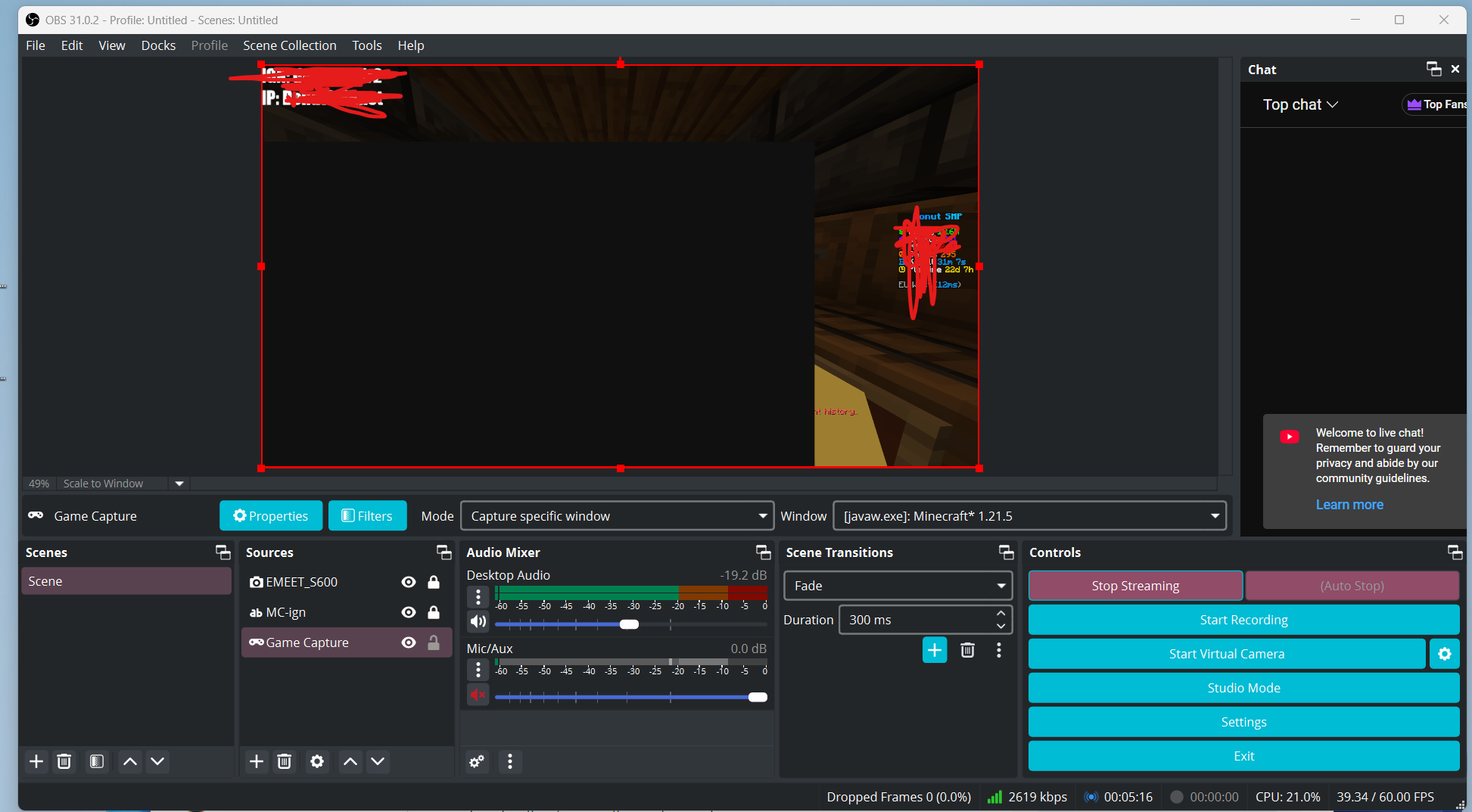The height and width of the screenshot is (812, 1472).
Task: Open the Fade transition dropdown
Action: click(x=898, y=586)
